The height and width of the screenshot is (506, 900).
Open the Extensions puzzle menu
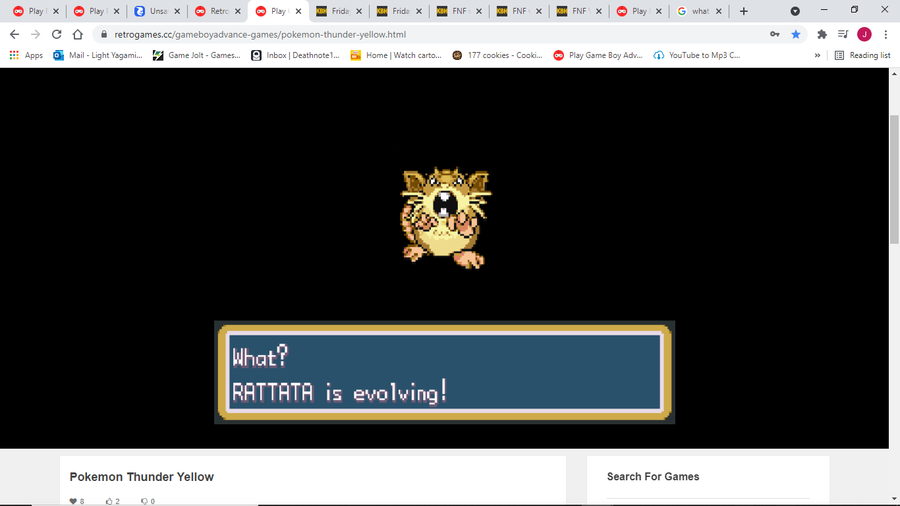[x=822, y=34]
